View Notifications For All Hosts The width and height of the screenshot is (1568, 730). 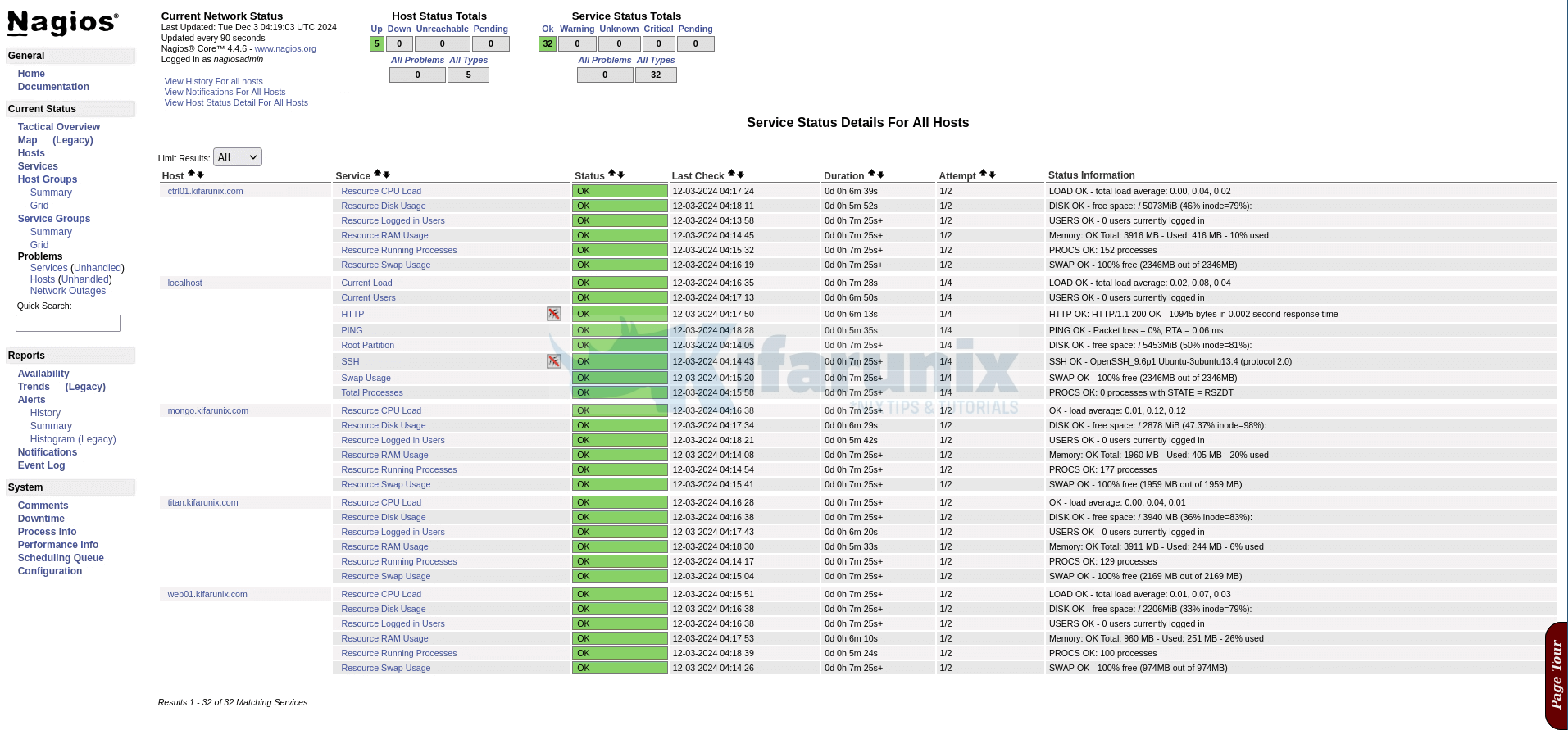tap(225, 92)
